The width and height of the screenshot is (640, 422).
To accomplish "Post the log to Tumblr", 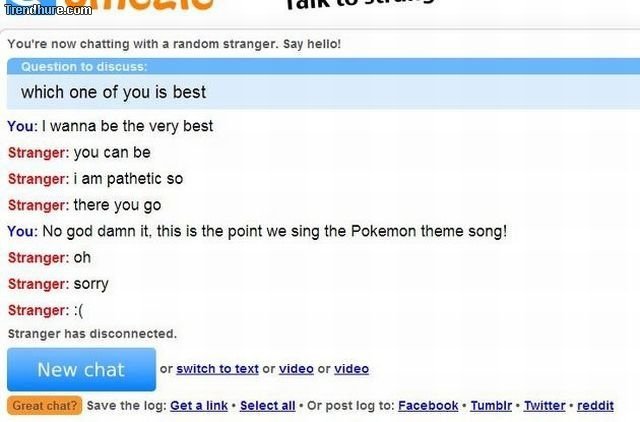I will pyautogui.click(x=491, y=405).
